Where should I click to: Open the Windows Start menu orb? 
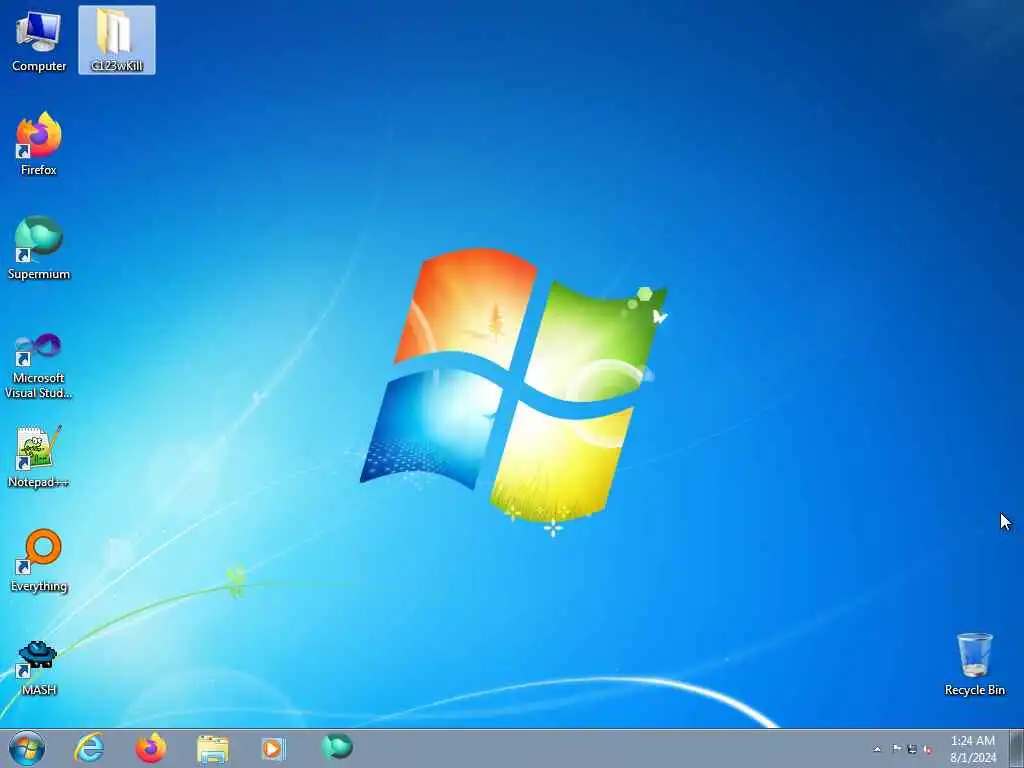coord(27,748)
